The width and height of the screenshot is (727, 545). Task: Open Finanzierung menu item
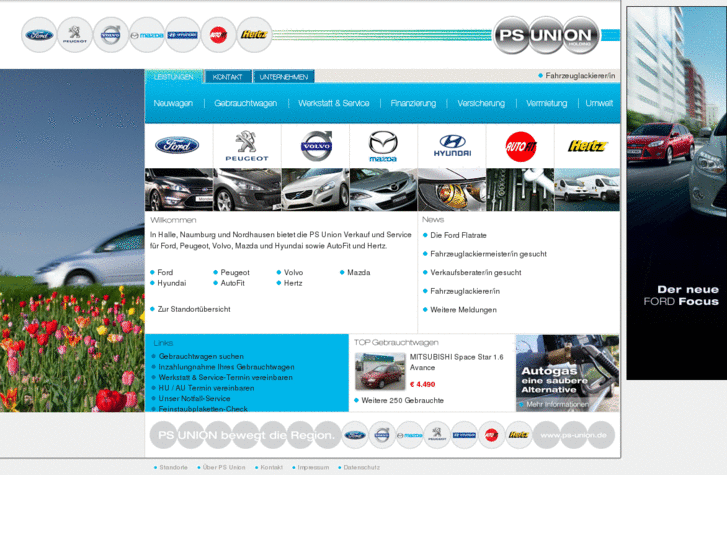click(x=413, y=103)
